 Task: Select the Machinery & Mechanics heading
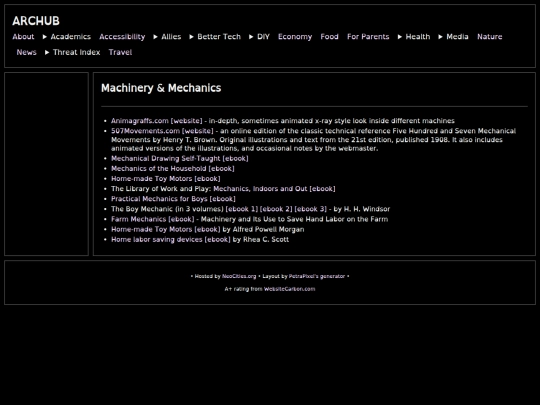click(x=161, y=88)
